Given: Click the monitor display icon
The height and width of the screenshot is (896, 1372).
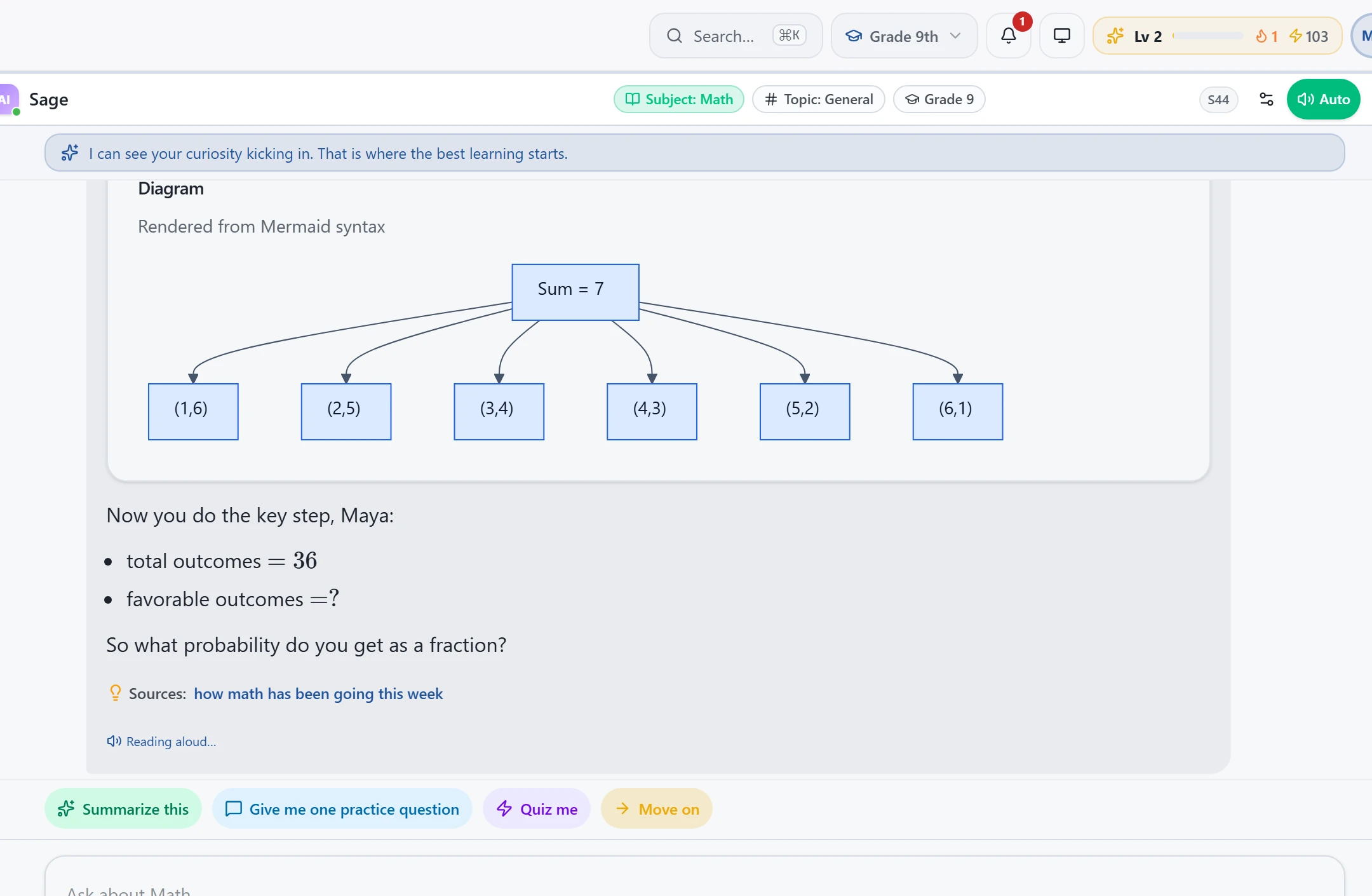Looking at the screenshot, I should (1061, 36).
